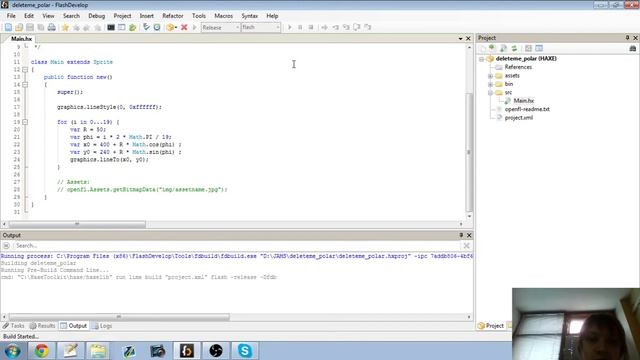The image size is (640, 360).
Task: Click the Output horizontal scrollbar thumb
Action: coord(119,317)
